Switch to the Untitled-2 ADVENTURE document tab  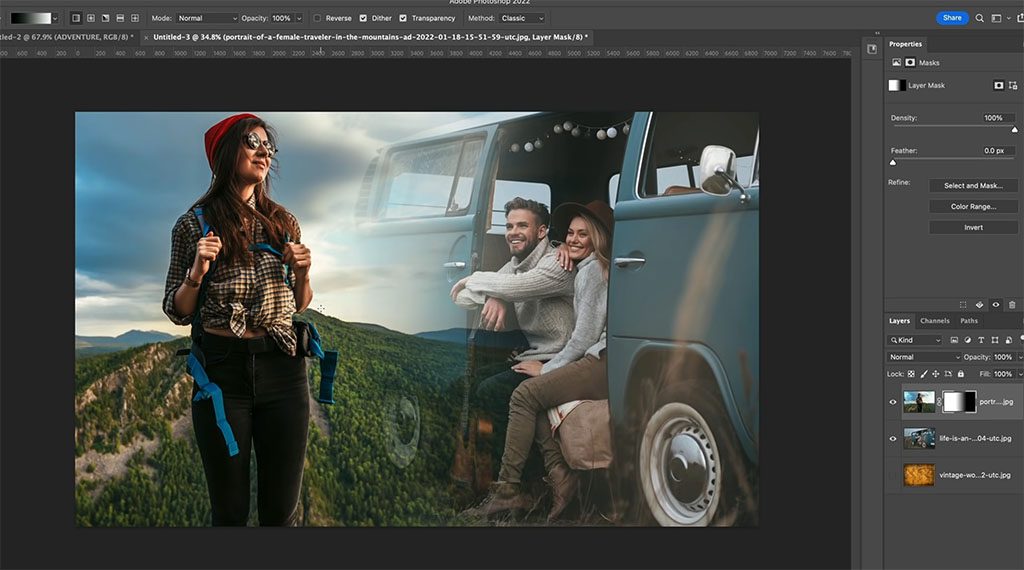(68, 37)
